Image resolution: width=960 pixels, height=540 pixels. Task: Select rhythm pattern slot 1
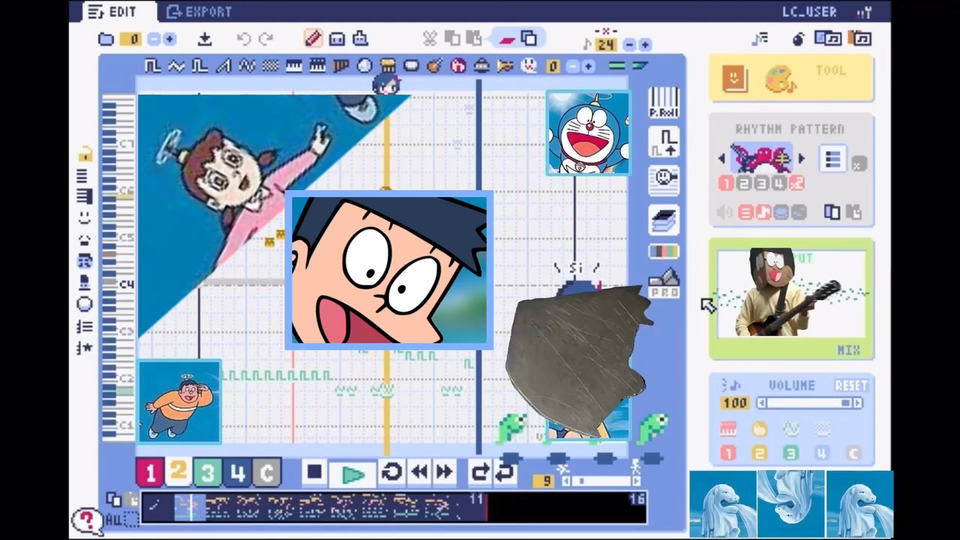[x=726, y=183]
